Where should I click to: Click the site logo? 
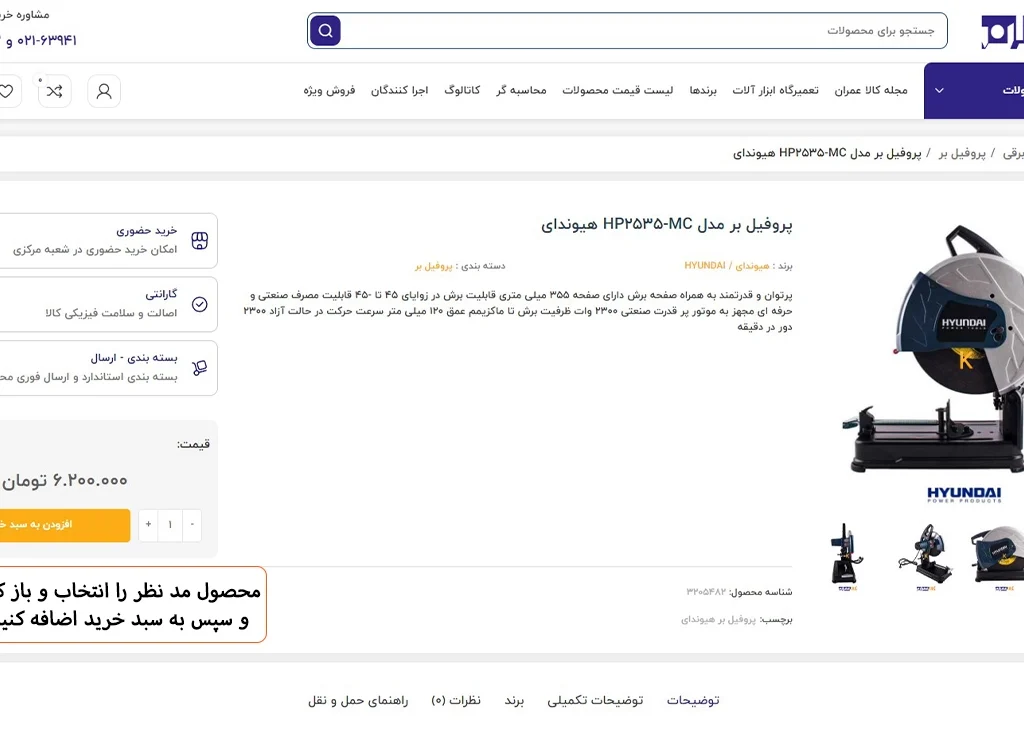1002,31
